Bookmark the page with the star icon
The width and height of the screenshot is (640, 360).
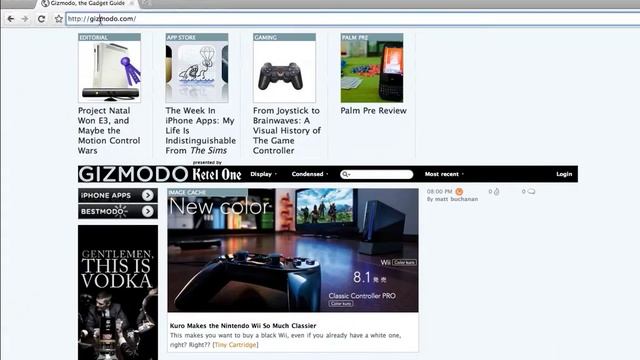click(58, 19)
